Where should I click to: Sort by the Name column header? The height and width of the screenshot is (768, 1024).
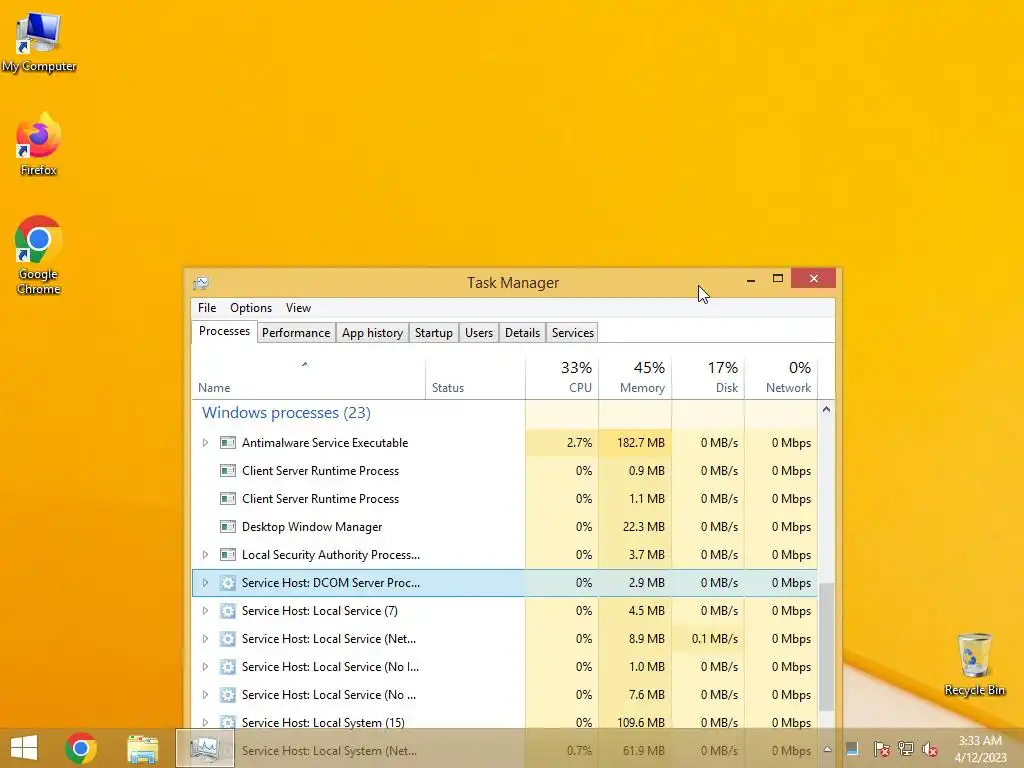pyautogui.click(x=308, y=377)
